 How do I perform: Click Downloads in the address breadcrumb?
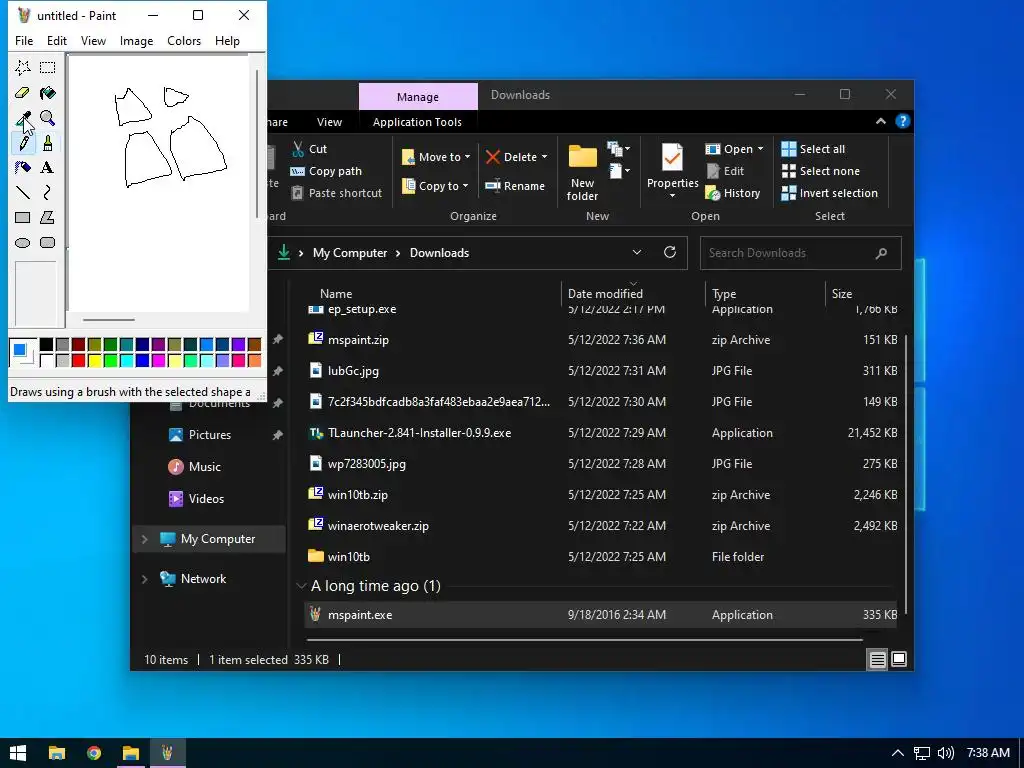click(440, 253)
